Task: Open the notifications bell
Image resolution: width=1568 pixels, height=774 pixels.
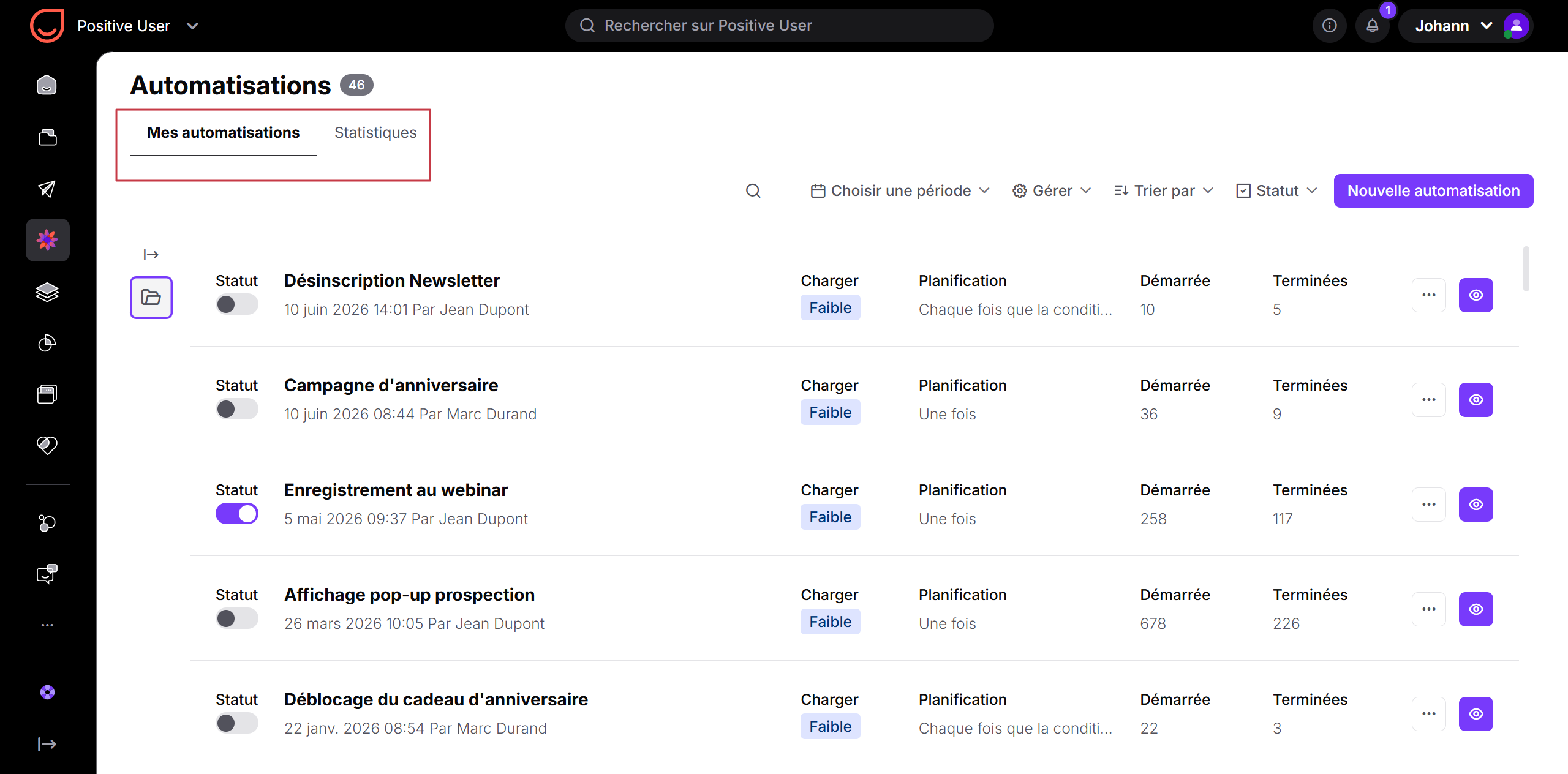Action: [x=1373, y=26]
